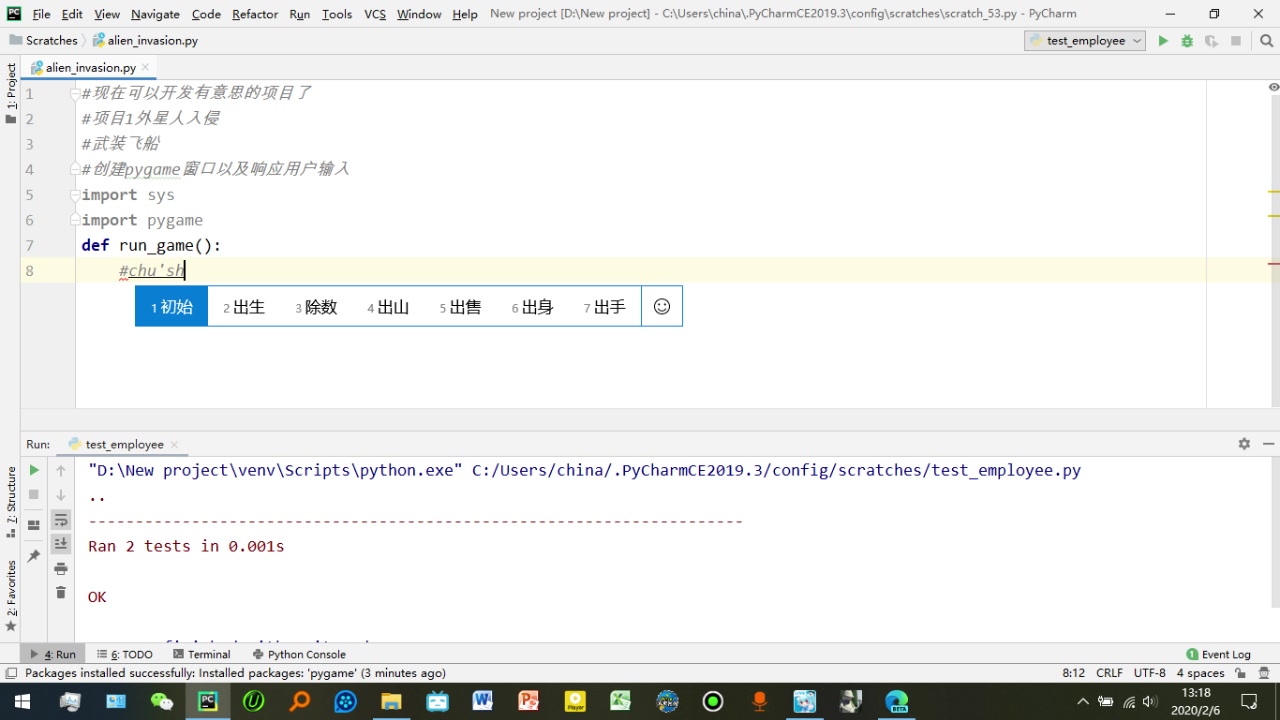This screenshot has height=720, width=1280.
Task: Open Run console settings gear
Action: click(x=1244, y=444)
